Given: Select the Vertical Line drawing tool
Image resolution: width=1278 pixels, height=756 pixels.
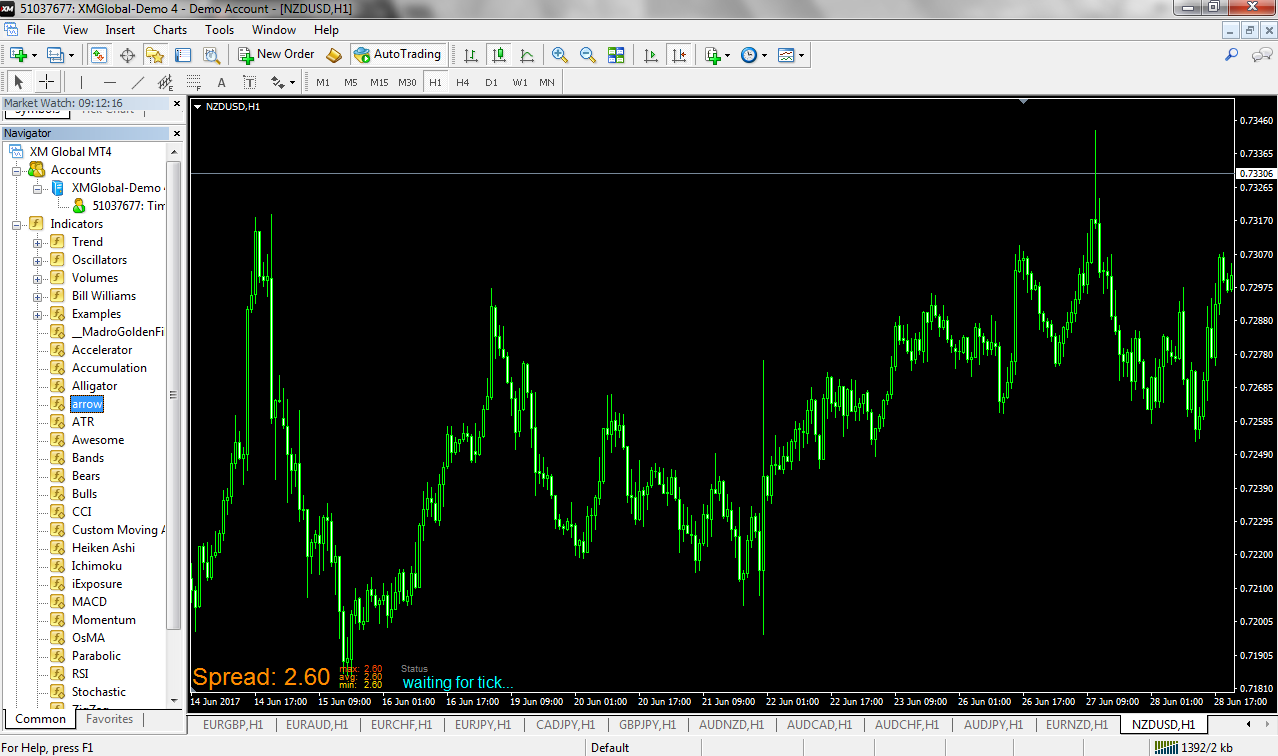Looking at the screenshot, I should click(82, 82).
